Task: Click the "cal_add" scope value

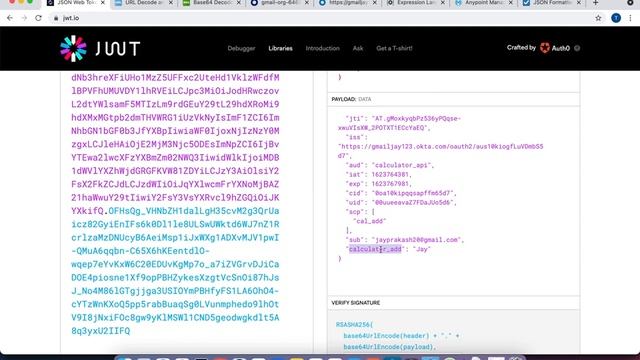Action: coord(369,221)
